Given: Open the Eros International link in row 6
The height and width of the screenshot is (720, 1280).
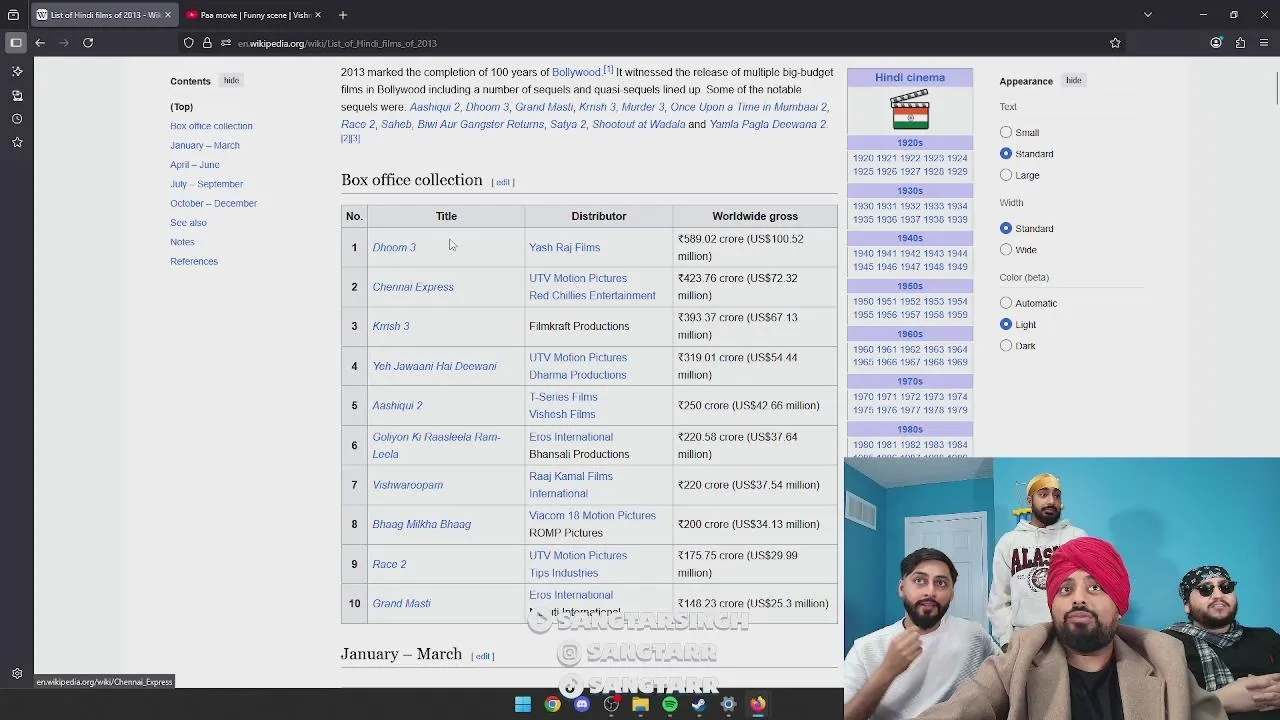Looking at the screenshot, I should (571, 437).
